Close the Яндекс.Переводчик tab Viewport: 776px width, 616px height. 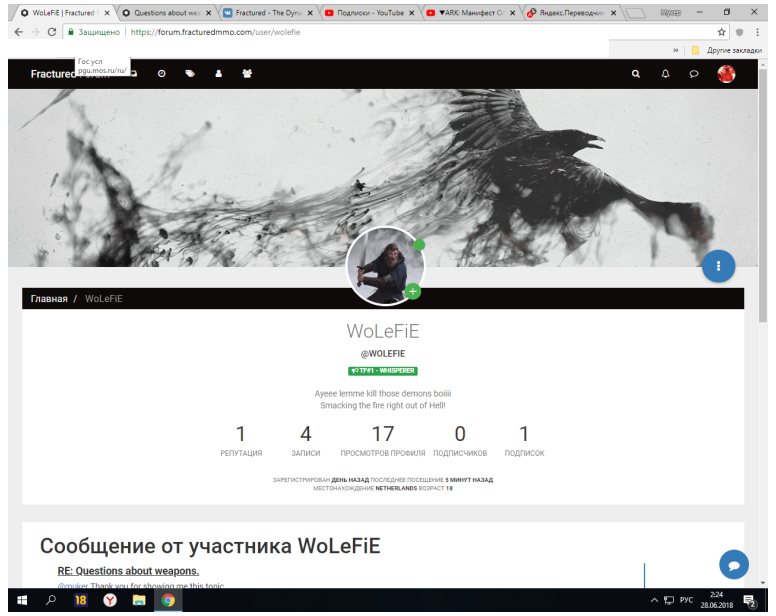coord(613,13)
